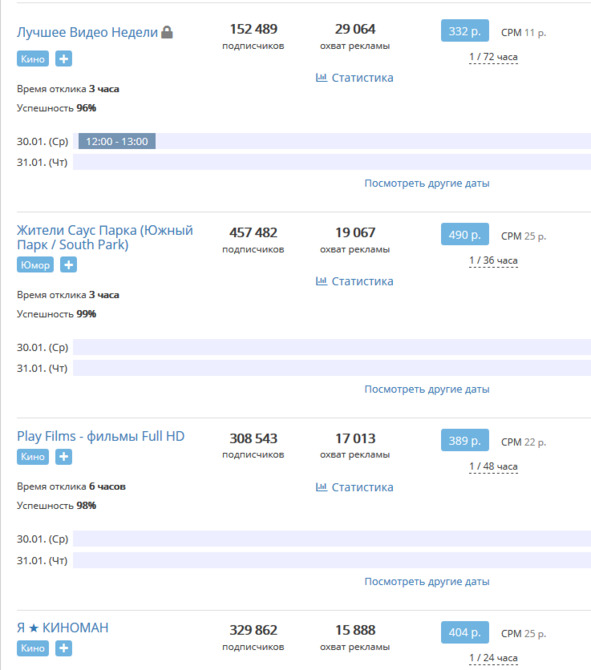The image size is (591, 670).
Task: Open Статистика chart for Жители Саус Парка
Action: click(354, 281)
